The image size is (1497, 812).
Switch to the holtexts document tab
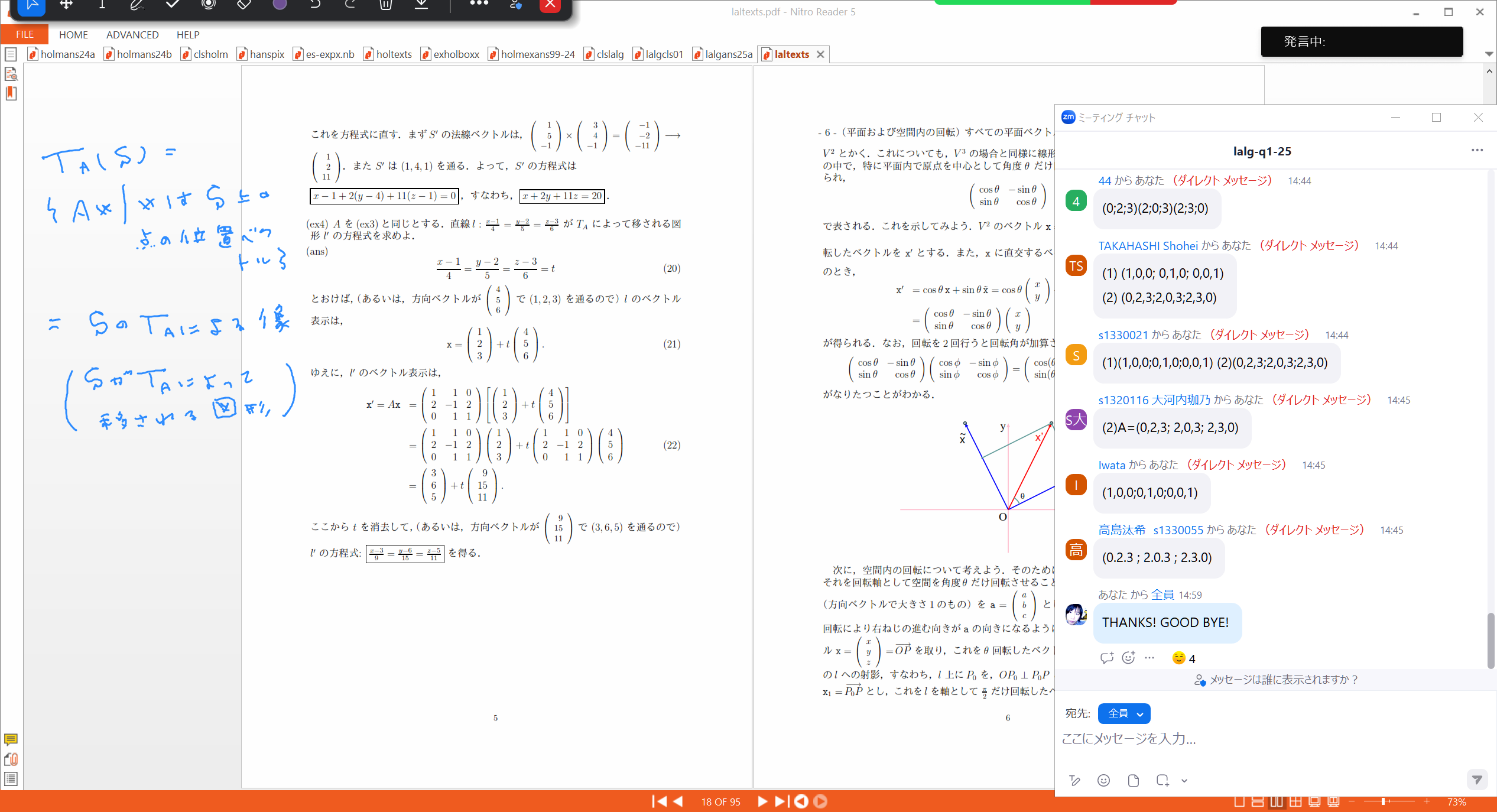(388, 54)
